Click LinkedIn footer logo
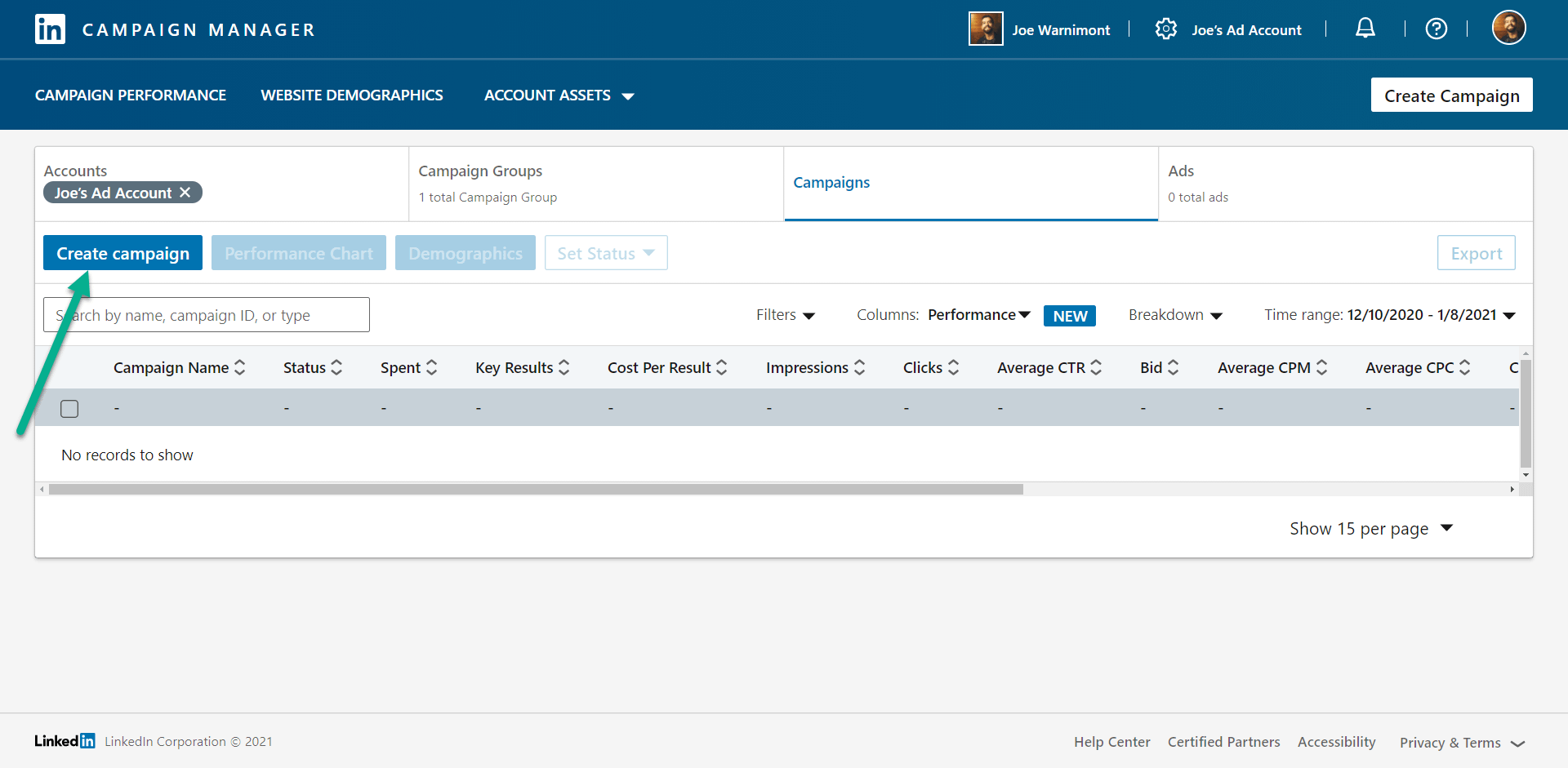Screen dimensions: 1568x768 65,741
